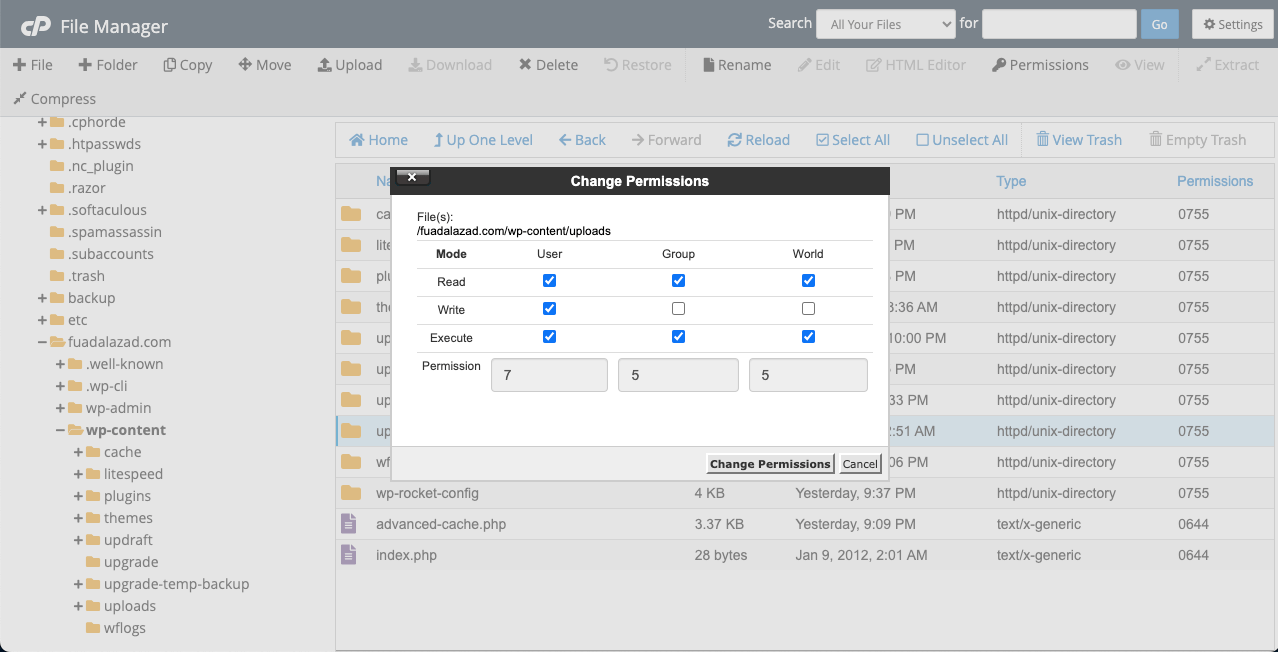
Task: Click the Go search button
Action: coord(1159,24)
